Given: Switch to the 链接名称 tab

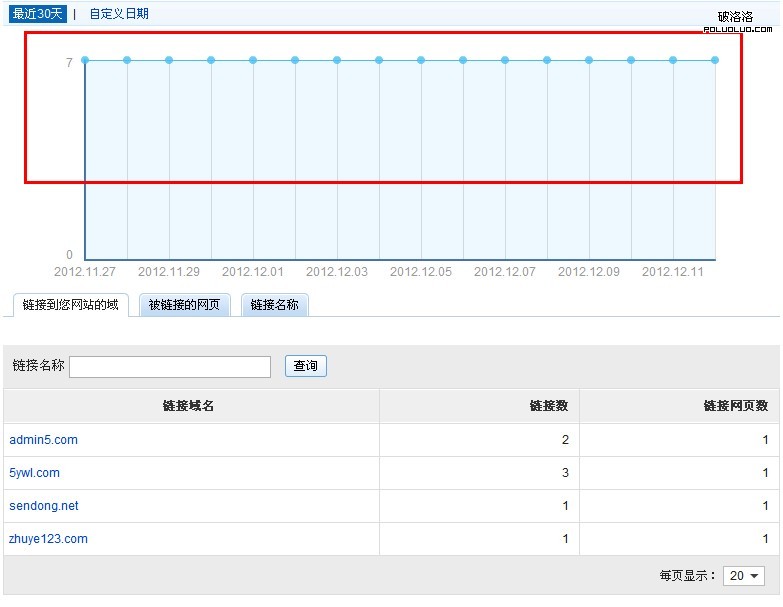Looking at the screenshot, I should tap(274, 305).
